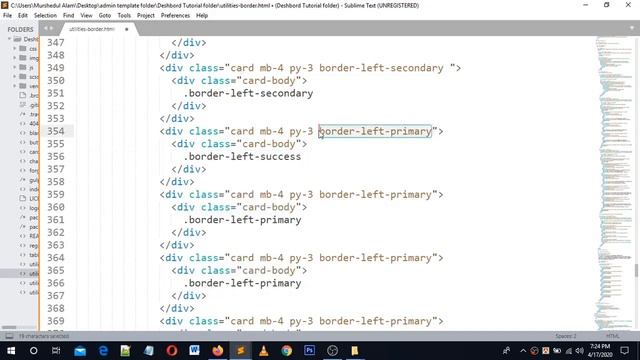
Task: Go to the next tab with right arrow
Action: [51, 28]
